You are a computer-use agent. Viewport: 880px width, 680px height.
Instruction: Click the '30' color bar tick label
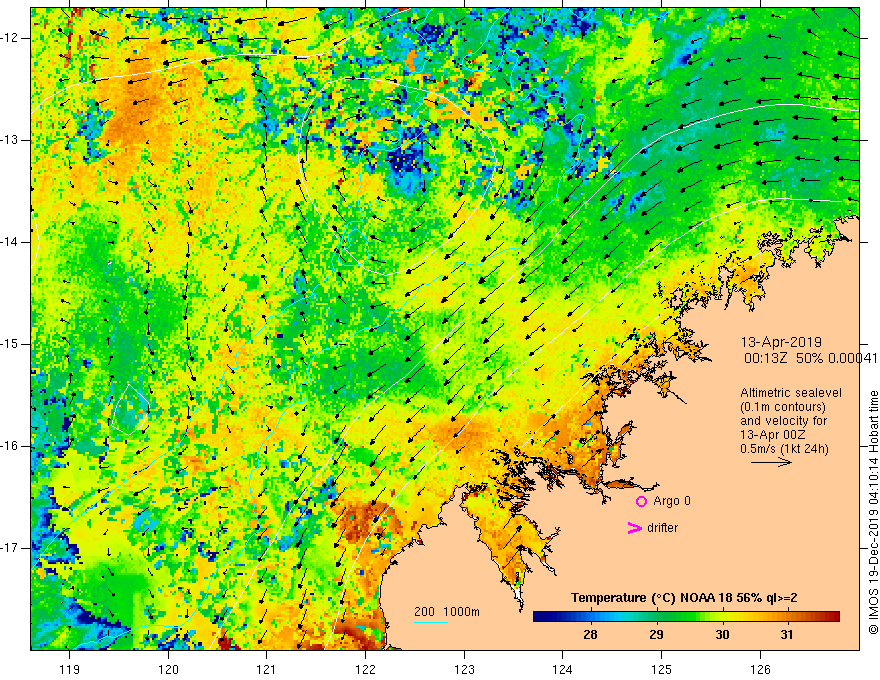(722, 635)
